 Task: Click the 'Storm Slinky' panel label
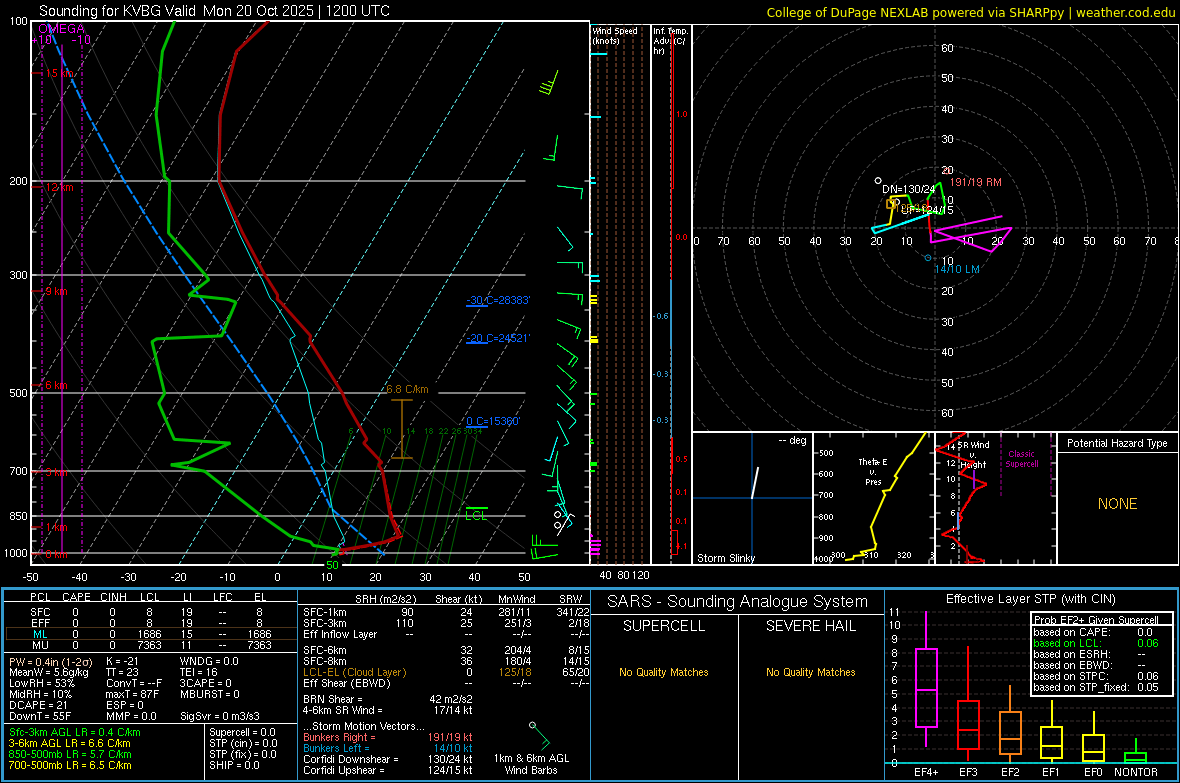point(725,558)
